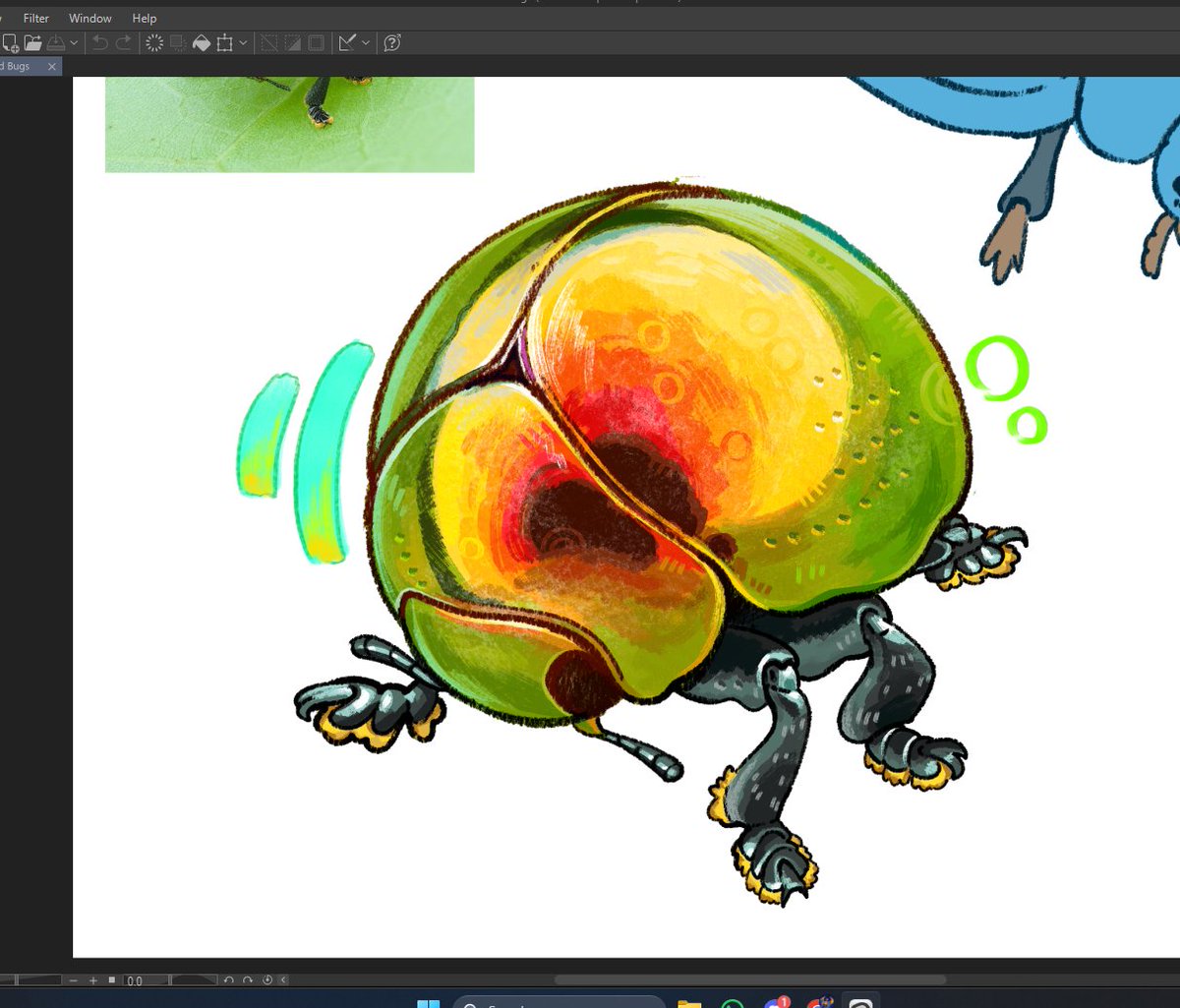Click the green leaf reference photo on canvas

(290, 124)
